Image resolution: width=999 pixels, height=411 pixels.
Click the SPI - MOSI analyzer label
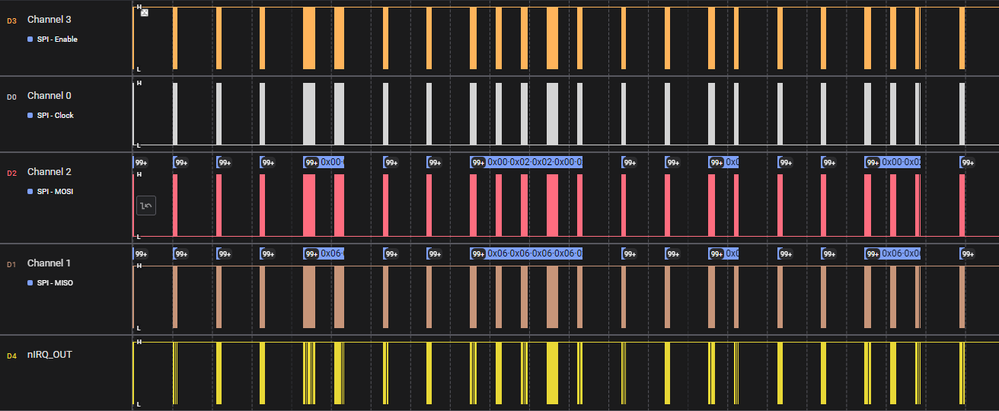pyautogui.click(x=55, y=192)
